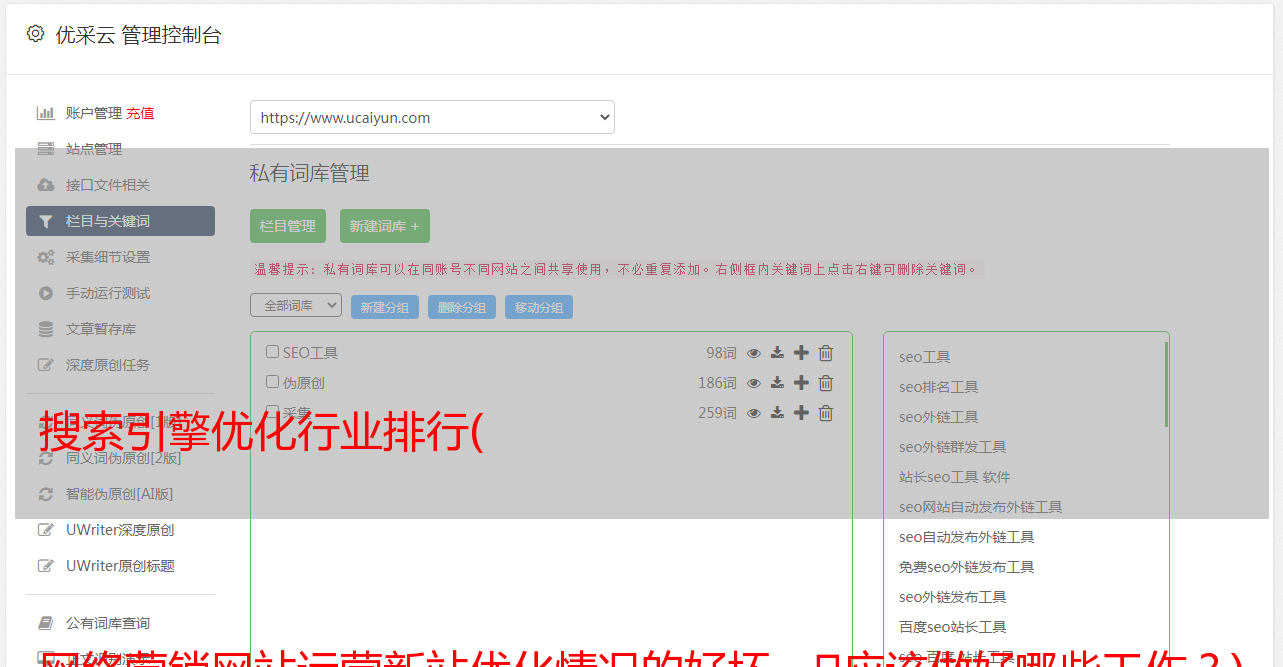Viewport: 1283px width, 667px height.
Task: Select keyword 'seo外链群发工具'
Action: click(x=953, y=447)
